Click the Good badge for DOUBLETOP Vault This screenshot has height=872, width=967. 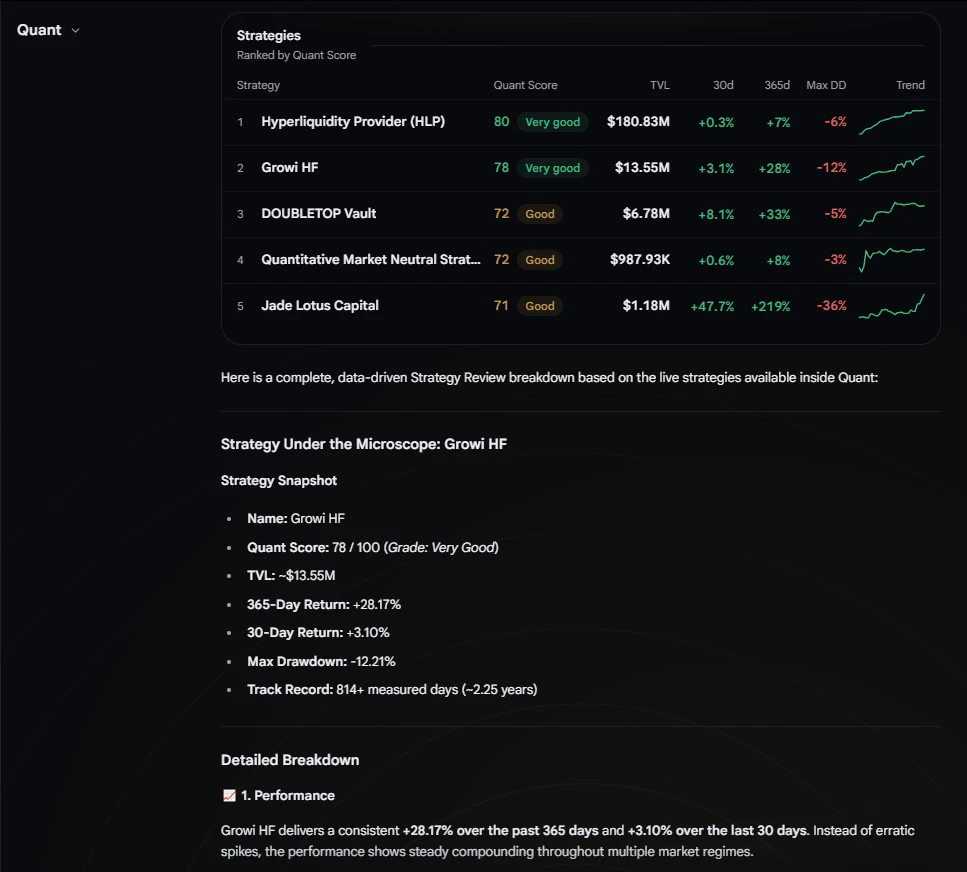coord(540,214)
